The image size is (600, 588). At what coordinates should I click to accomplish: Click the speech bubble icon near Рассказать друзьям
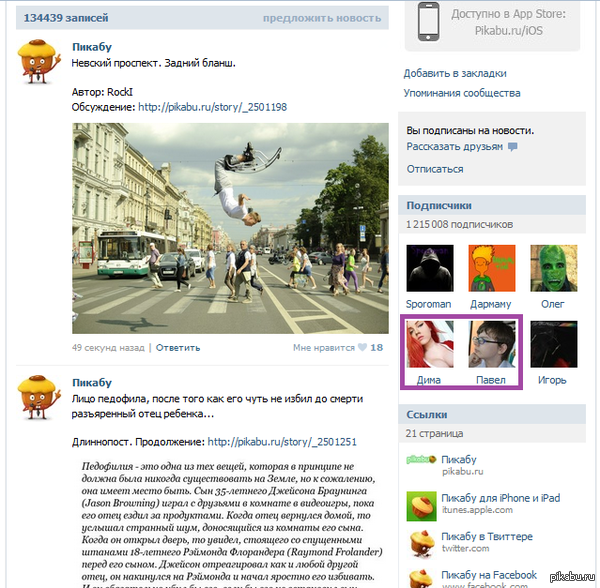(x=512, y=147)
